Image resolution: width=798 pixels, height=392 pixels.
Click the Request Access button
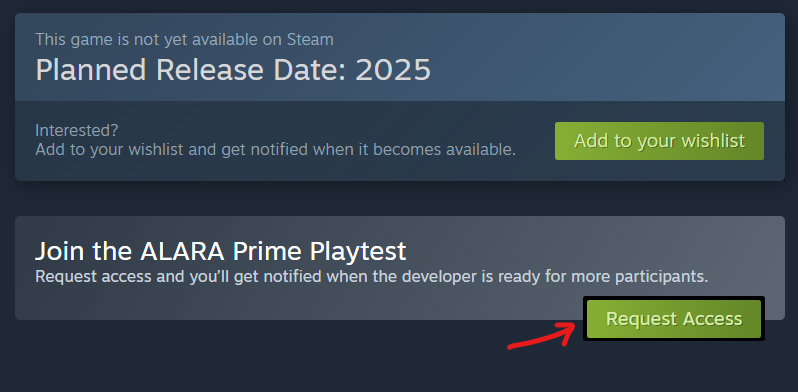click(673, 319)
